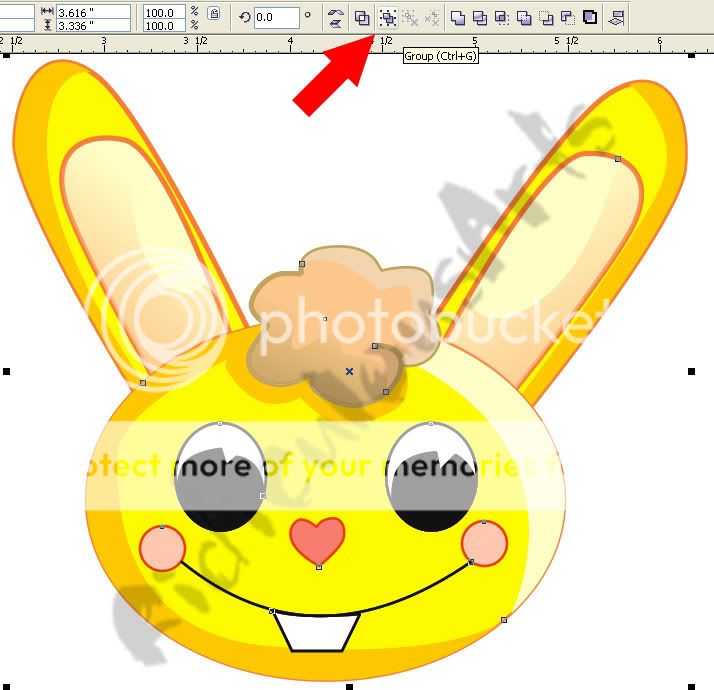Click the Simplify shaping icon
The height and width of the screenshot is (690, 714).
click(524, 17)
